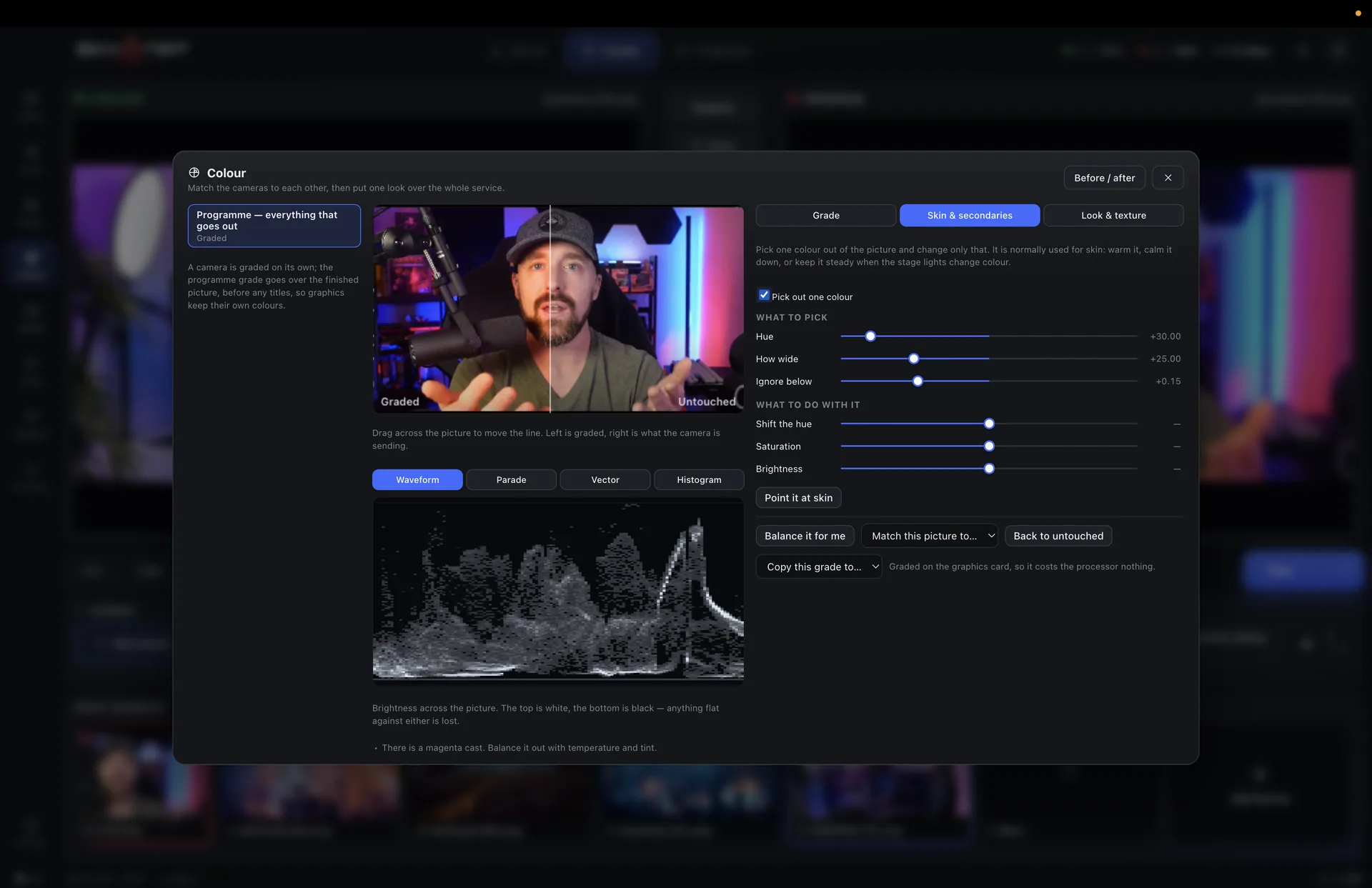Viewport: 1372px width, 888px height.
Task: Toggle the Before / after view
Action: (1104, 178)
